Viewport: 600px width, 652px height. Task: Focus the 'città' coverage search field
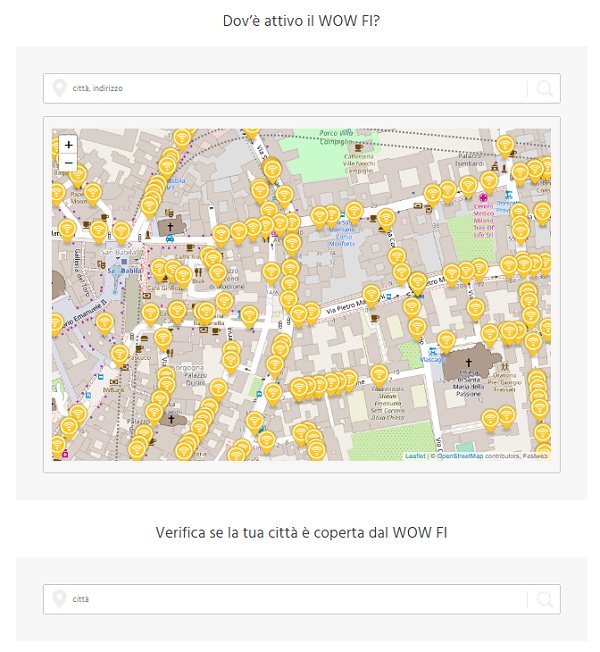[x=301, y=599]
